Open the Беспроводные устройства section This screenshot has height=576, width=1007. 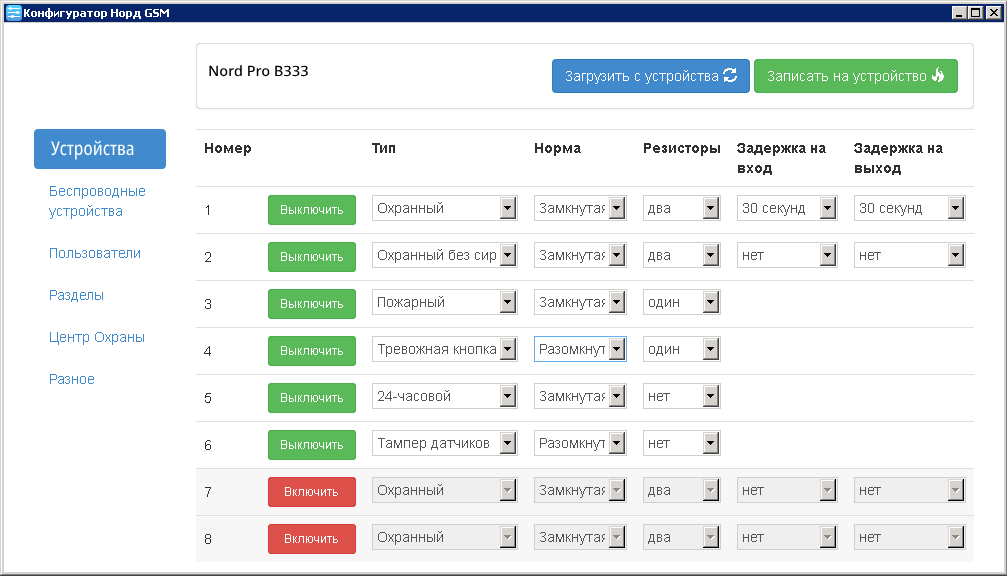[97, 201]
